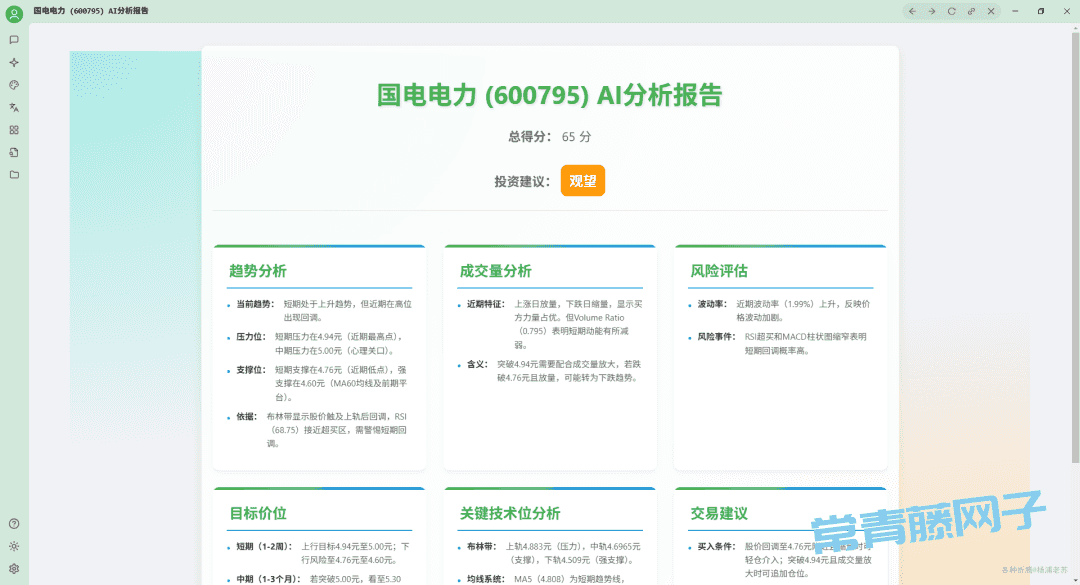Click the refresh page icon
This screenshot has height=585, width=1080.
point(951,11)
